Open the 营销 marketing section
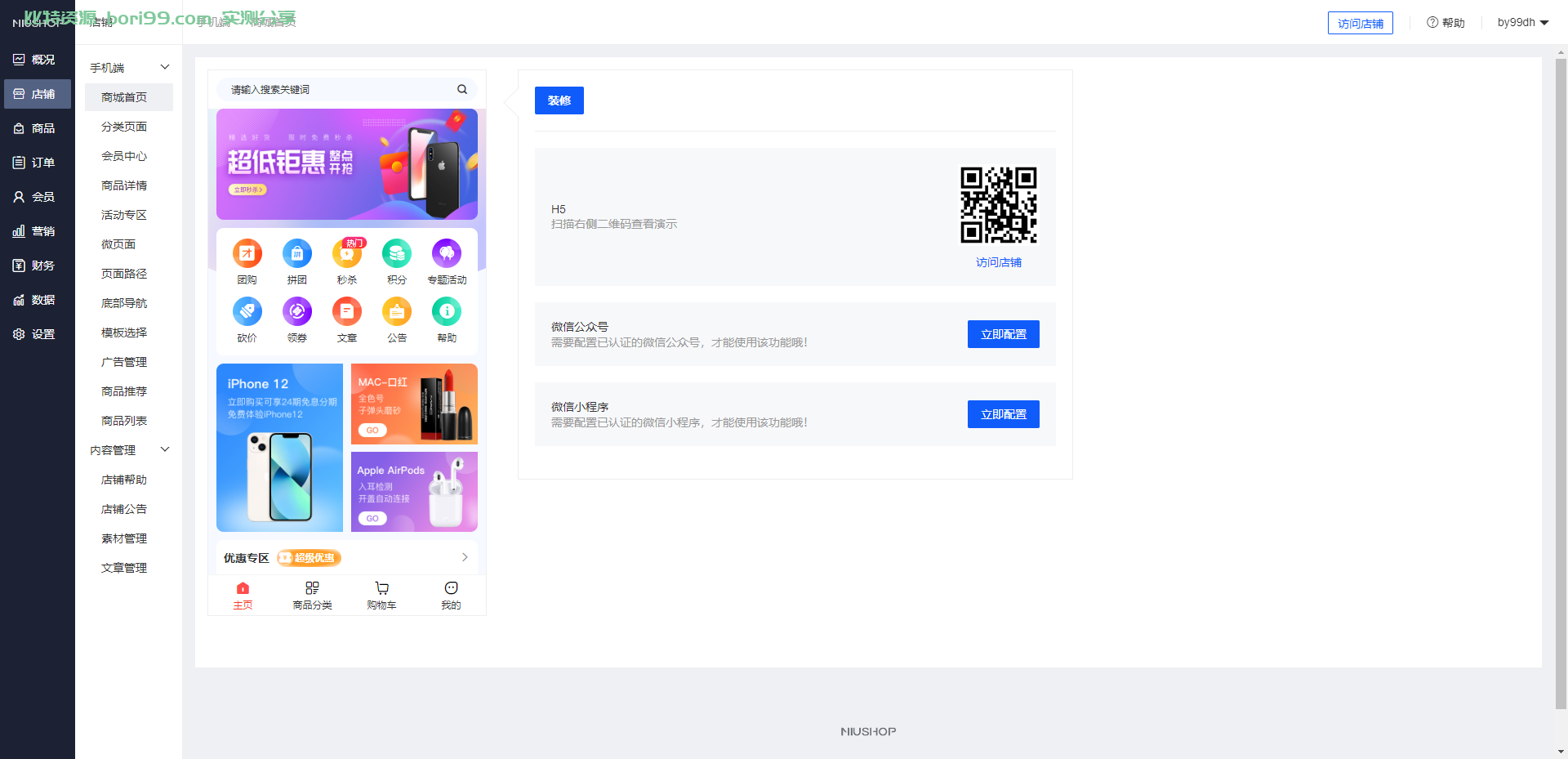Image resolution: width=1568 pixels, height=759 pixels. tap(37, 231)
